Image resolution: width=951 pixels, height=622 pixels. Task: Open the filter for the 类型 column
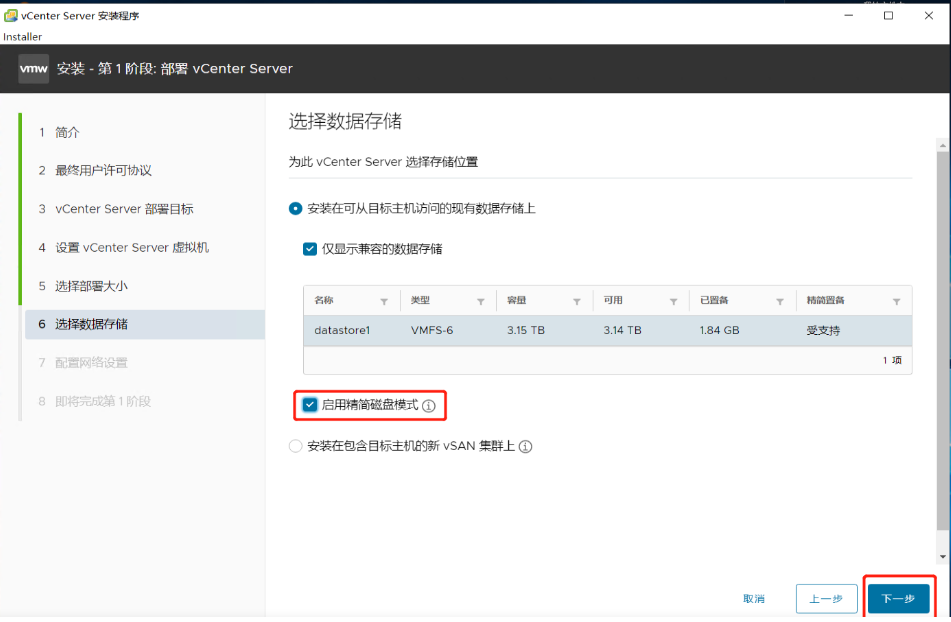[480, 301]
